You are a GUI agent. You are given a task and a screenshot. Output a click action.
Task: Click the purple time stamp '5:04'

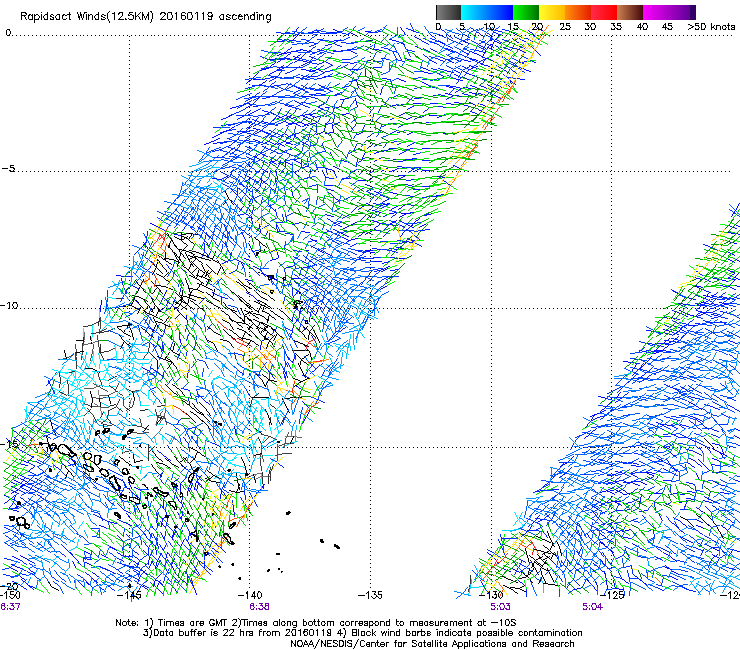[592, 607]
